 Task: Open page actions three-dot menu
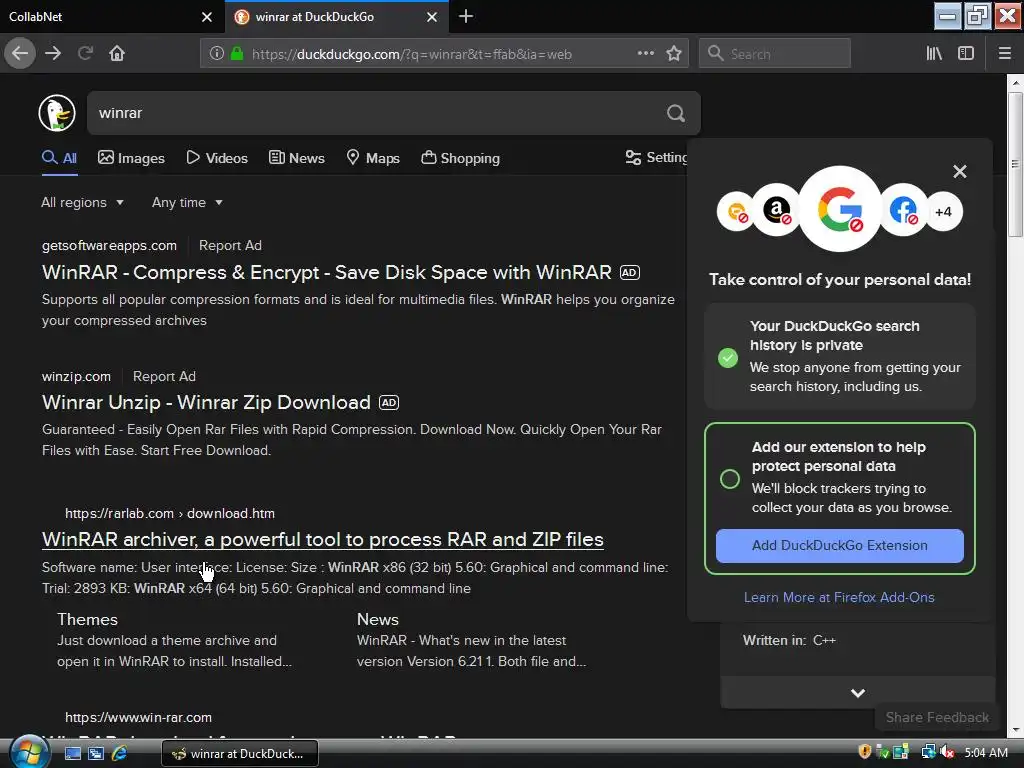point(646,53)
